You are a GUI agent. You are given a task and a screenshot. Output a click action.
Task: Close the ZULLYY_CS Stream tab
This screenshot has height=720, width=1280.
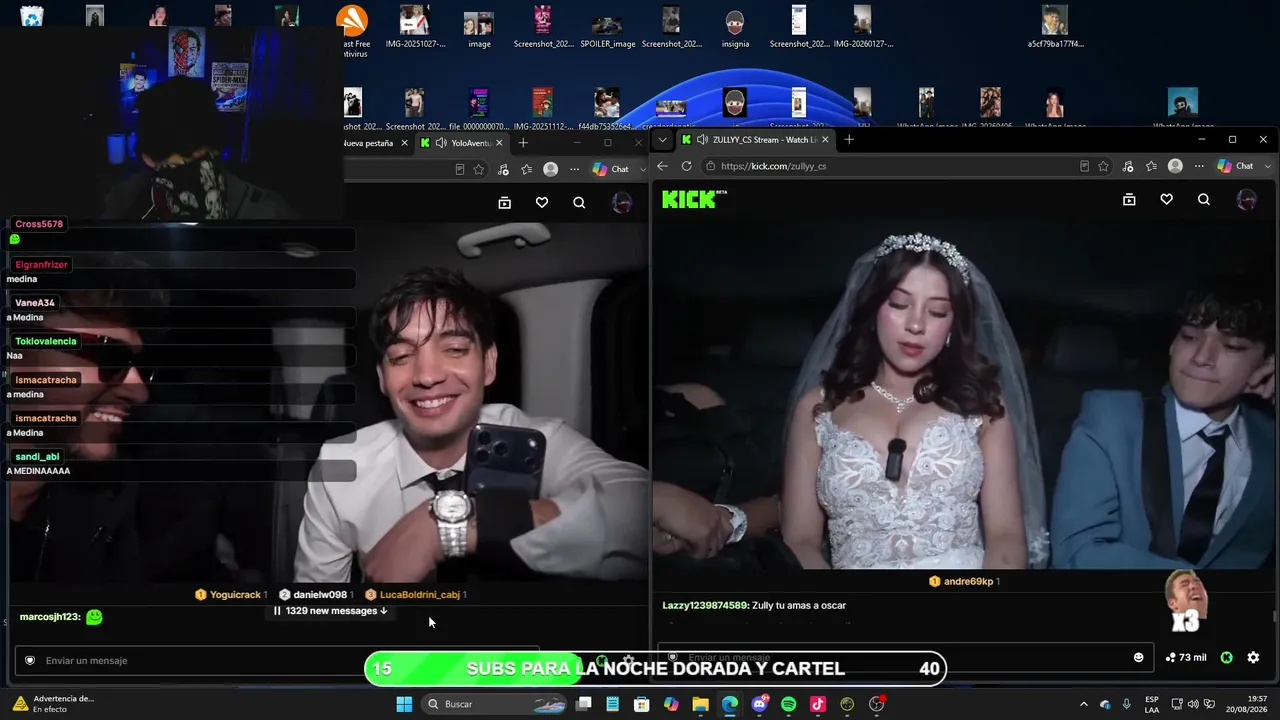click(x=825, y=140)
